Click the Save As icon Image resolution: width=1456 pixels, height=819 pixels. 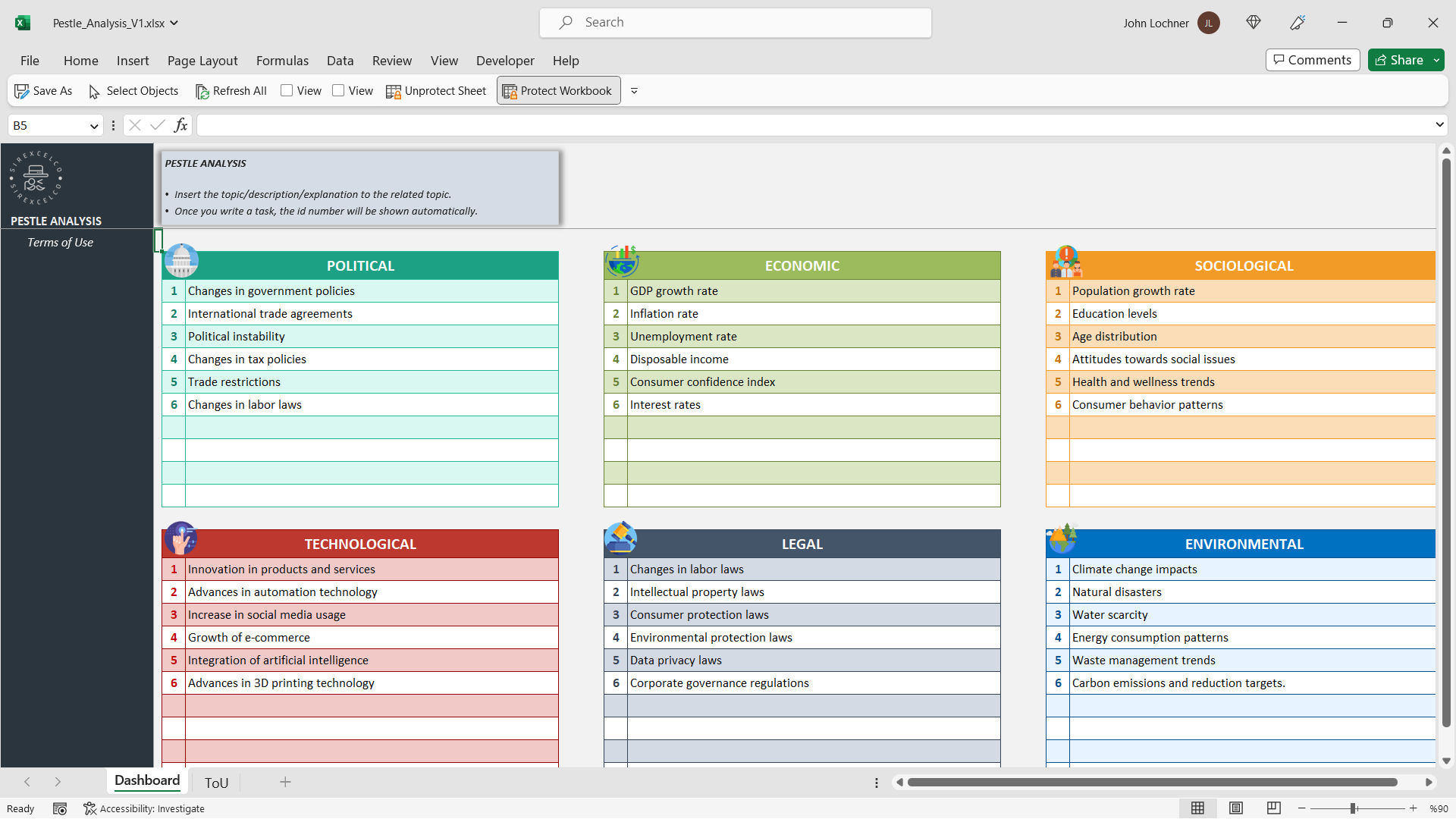[21, 91]
